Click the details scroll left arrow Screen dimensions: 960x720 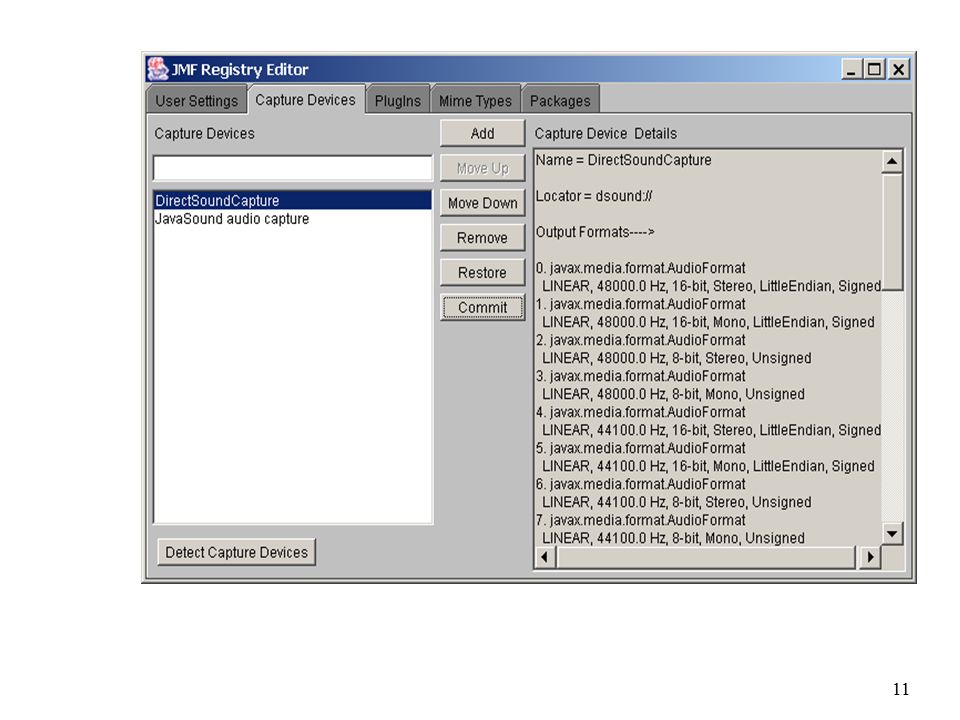pos(545,557)
